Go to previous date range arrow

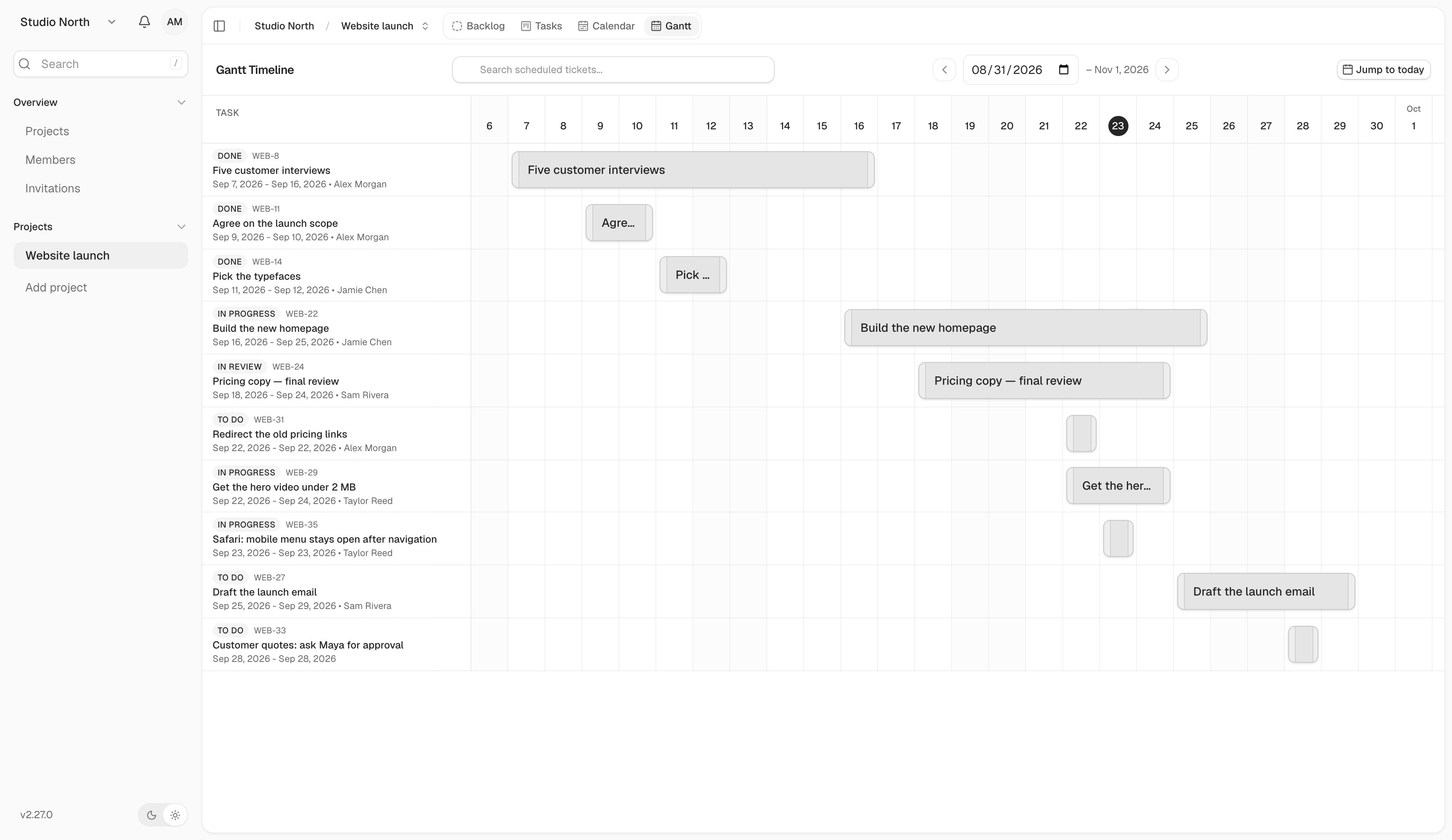tap(944, 70)
